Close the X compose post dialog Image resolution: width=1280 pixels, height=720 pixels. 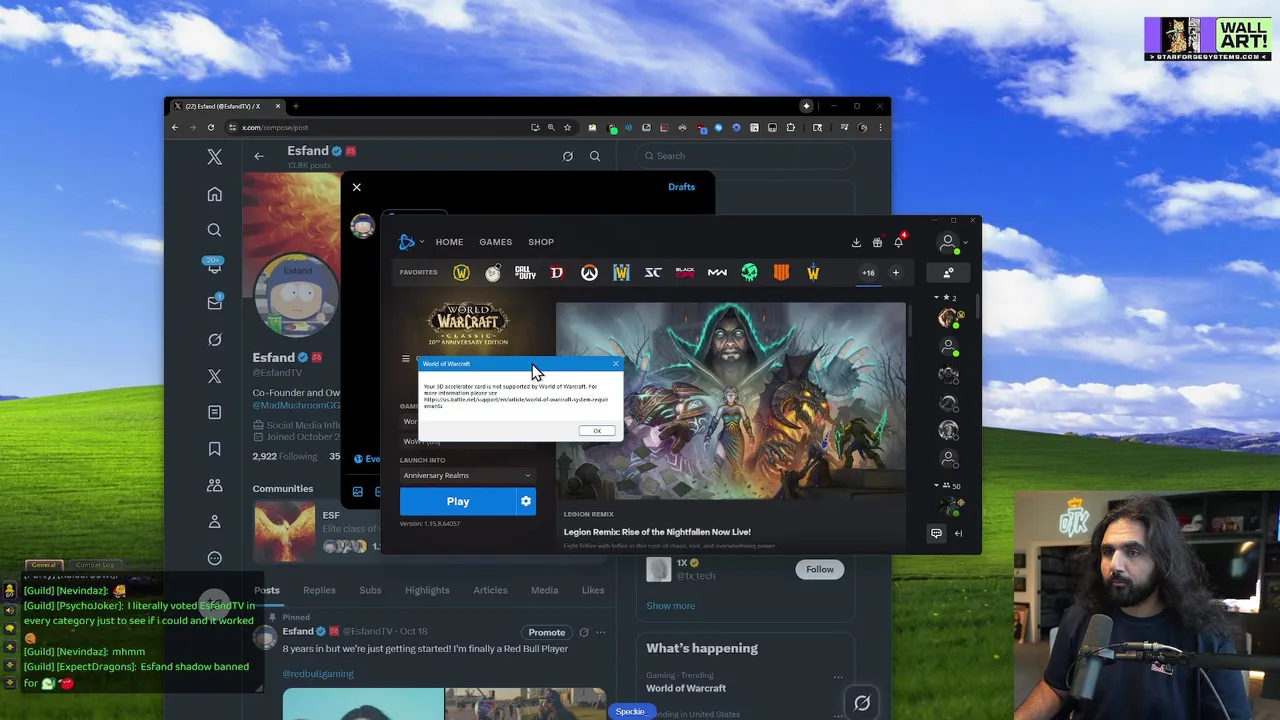(356, 187)
